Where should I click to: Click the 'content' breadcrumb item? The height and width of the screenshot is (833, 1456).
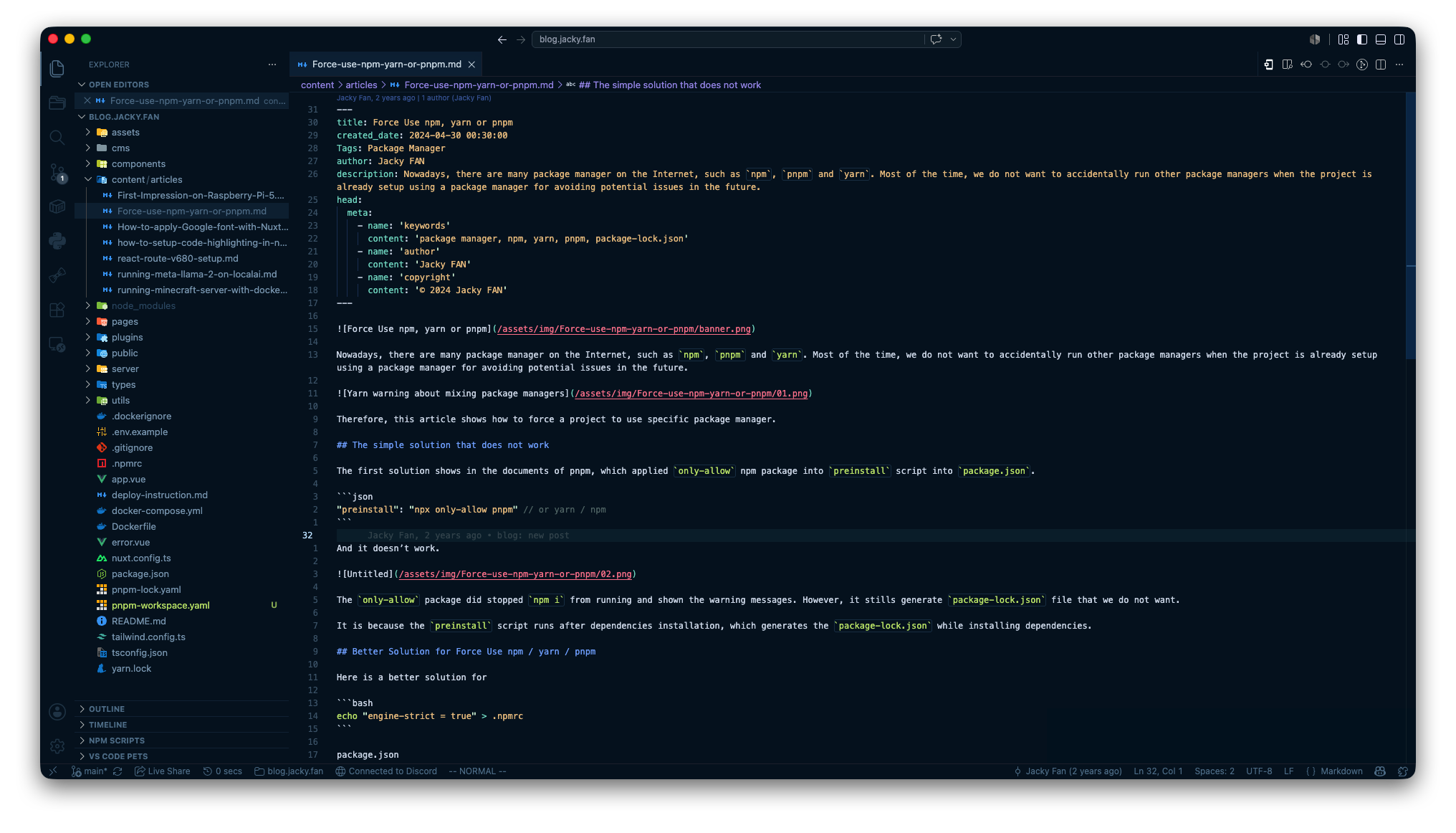[x=317, y=85]
